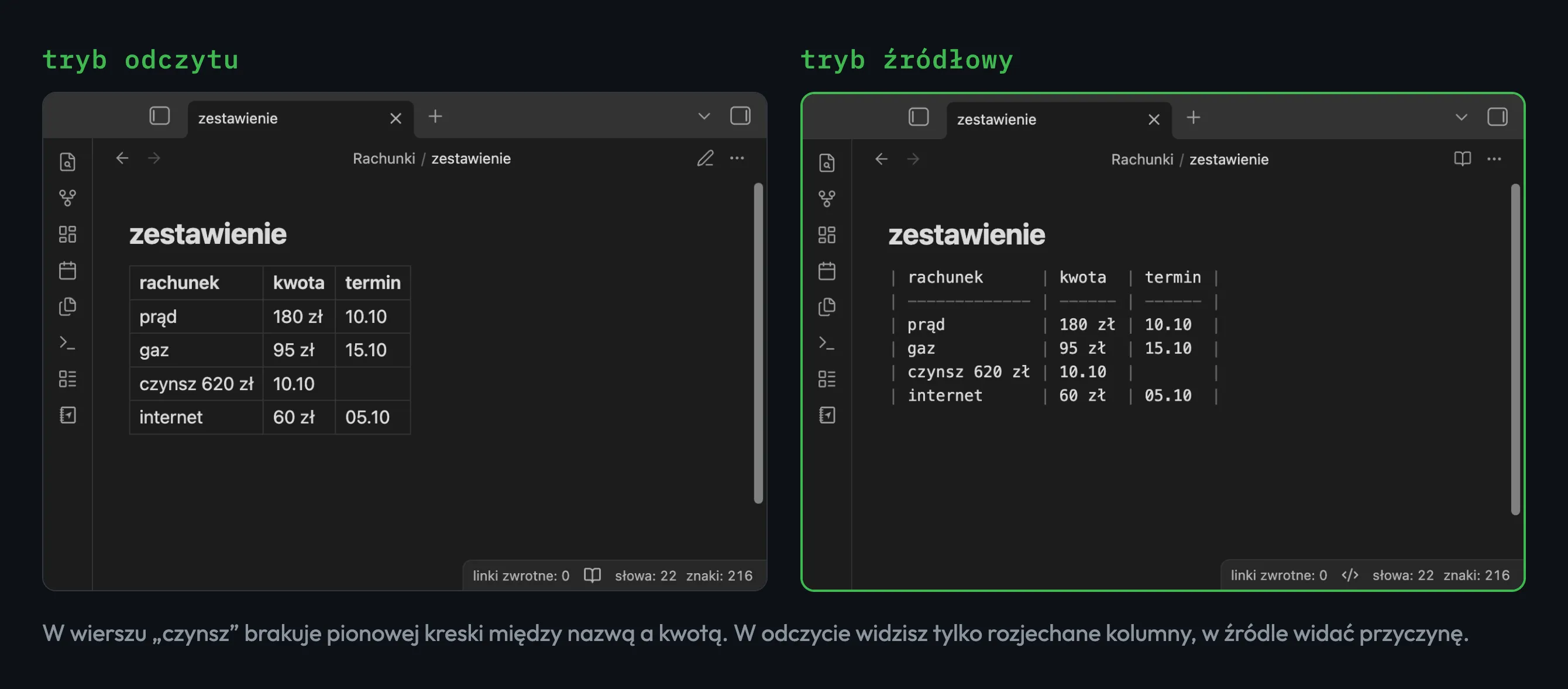Open more options menu in reading-mode window

(x=737, y=159)
